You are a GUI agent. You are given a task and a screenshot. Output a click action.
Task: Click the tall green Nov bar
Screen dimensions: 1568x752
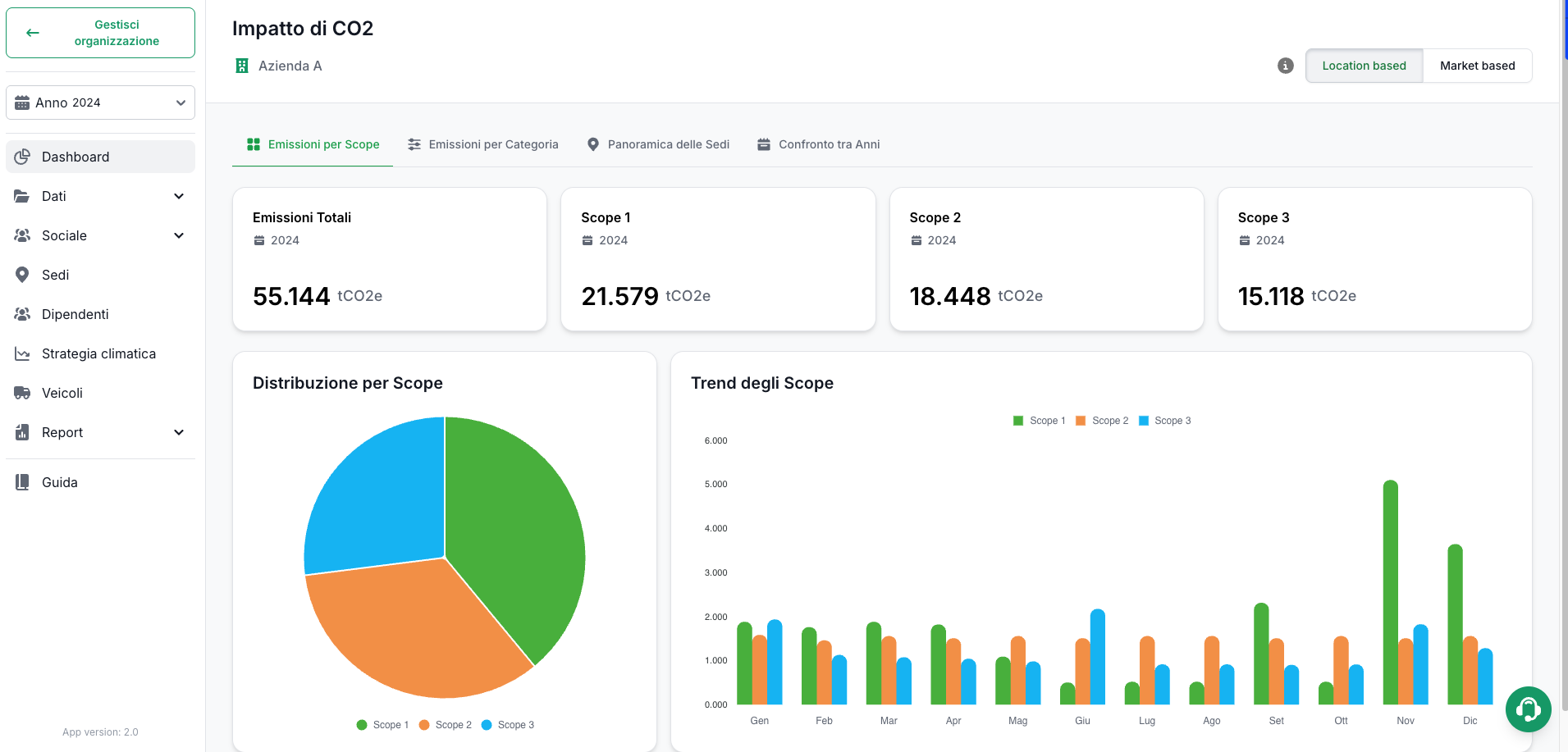tap(1390, 592)
